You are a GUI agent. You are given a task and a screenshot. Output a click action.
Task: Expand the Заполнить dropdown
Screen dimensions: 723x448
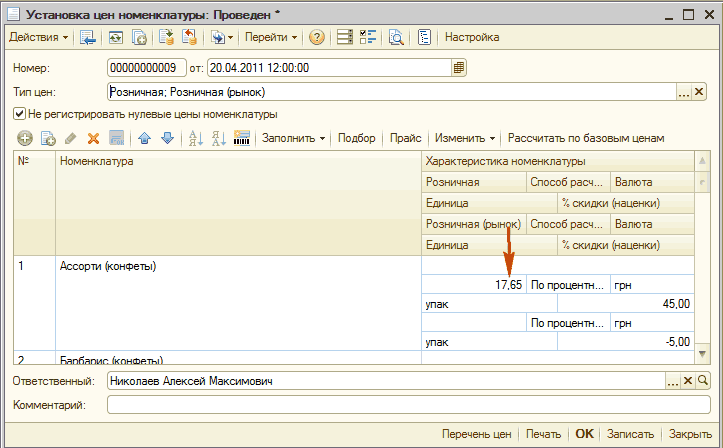293,138
